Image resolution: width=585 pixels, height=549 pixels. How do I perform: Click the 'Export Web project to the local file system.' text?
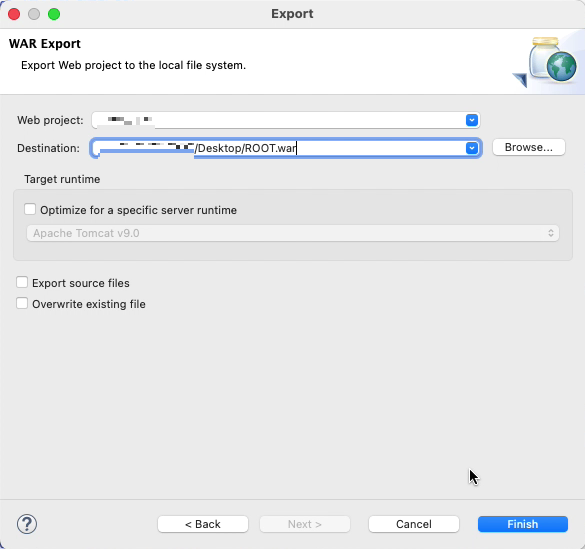coord(134,65)
